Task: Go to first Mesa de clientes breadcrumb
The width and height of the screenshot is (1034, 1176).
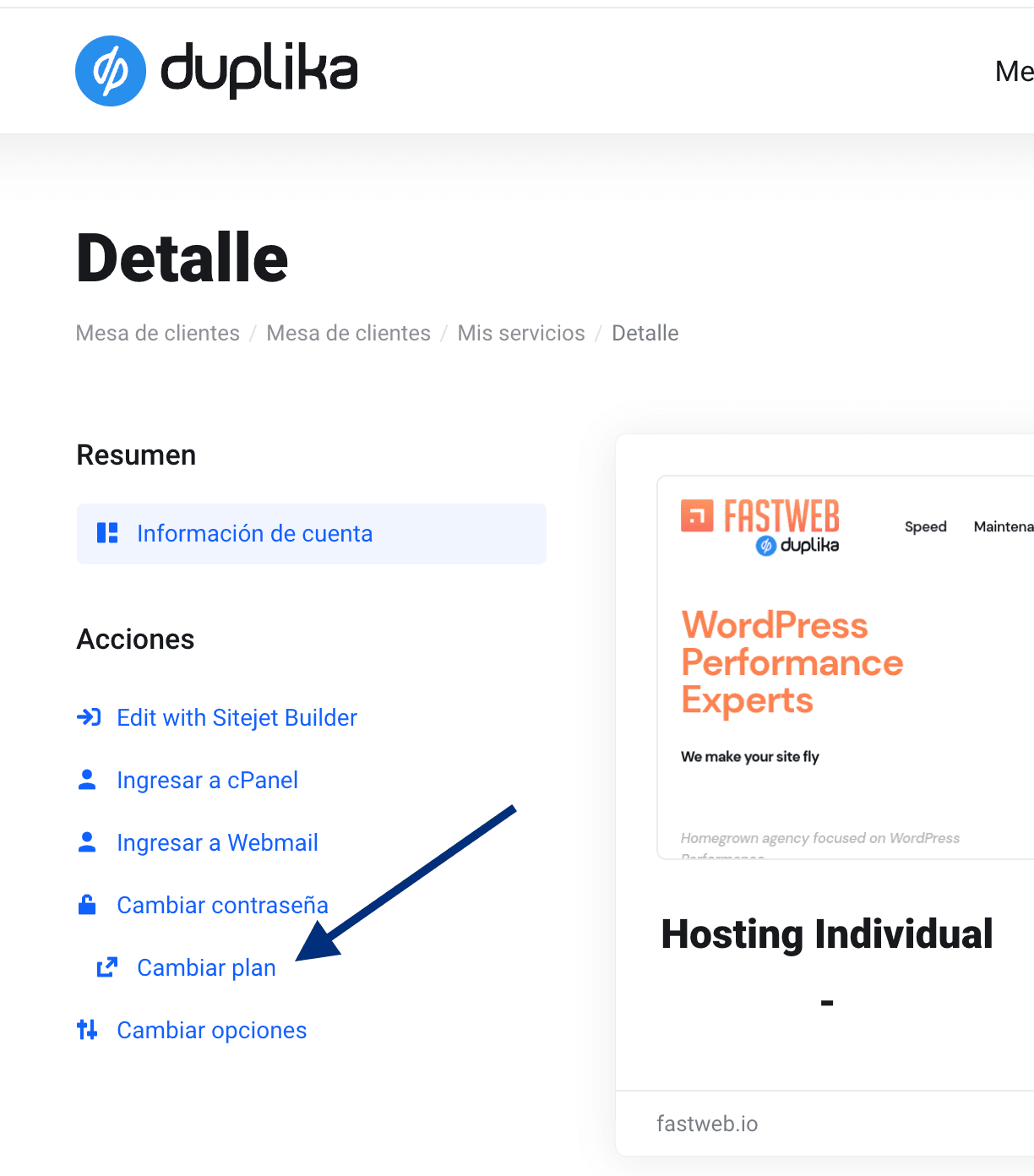Action: (x=158, y=333)
